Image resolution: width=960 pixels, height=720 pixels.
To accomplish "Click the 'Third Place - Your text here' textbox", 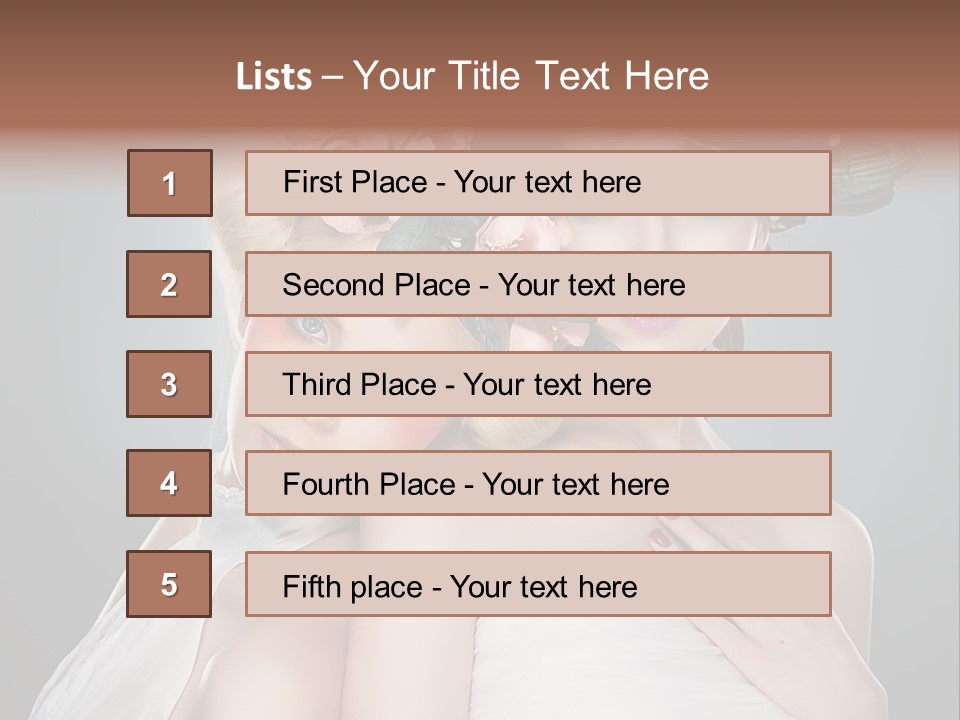I will tap(538, 384).
